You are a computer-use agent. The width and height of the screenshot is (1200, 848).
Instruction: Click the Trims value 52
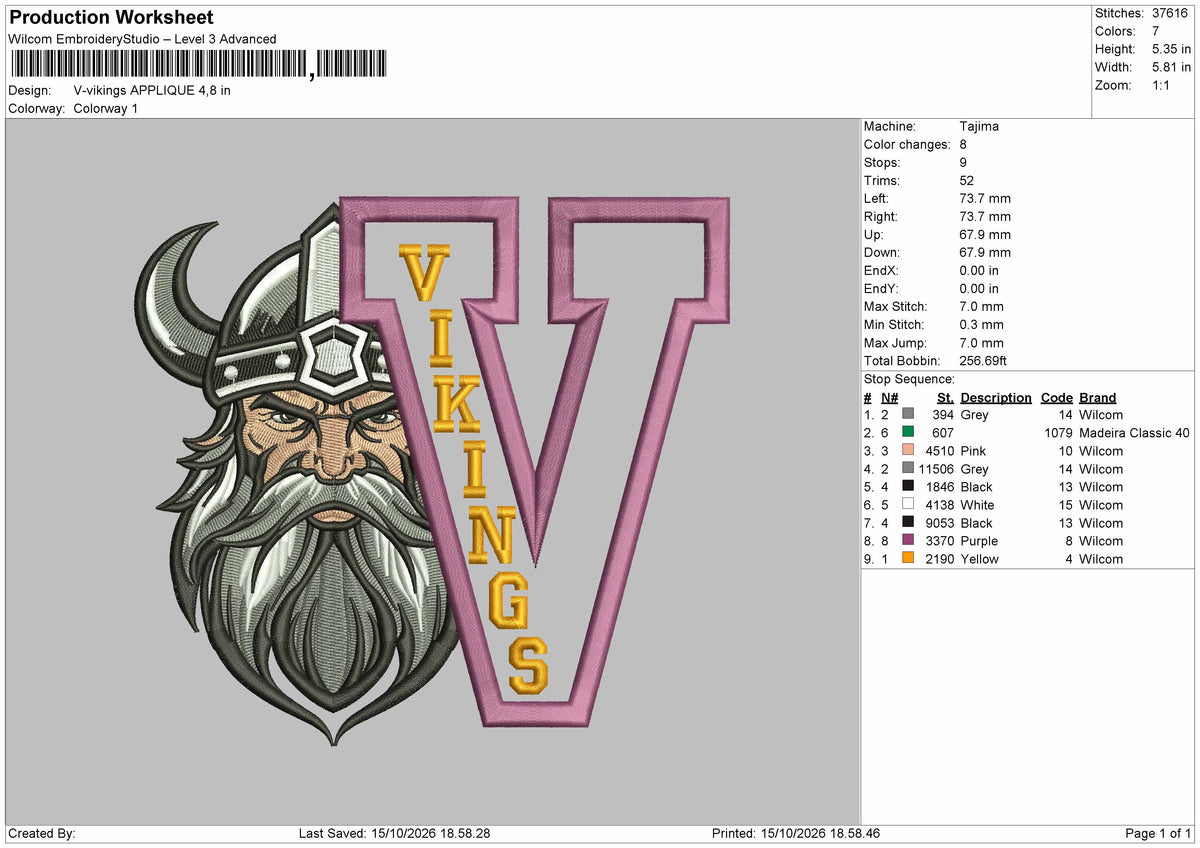tap(966, 180)
